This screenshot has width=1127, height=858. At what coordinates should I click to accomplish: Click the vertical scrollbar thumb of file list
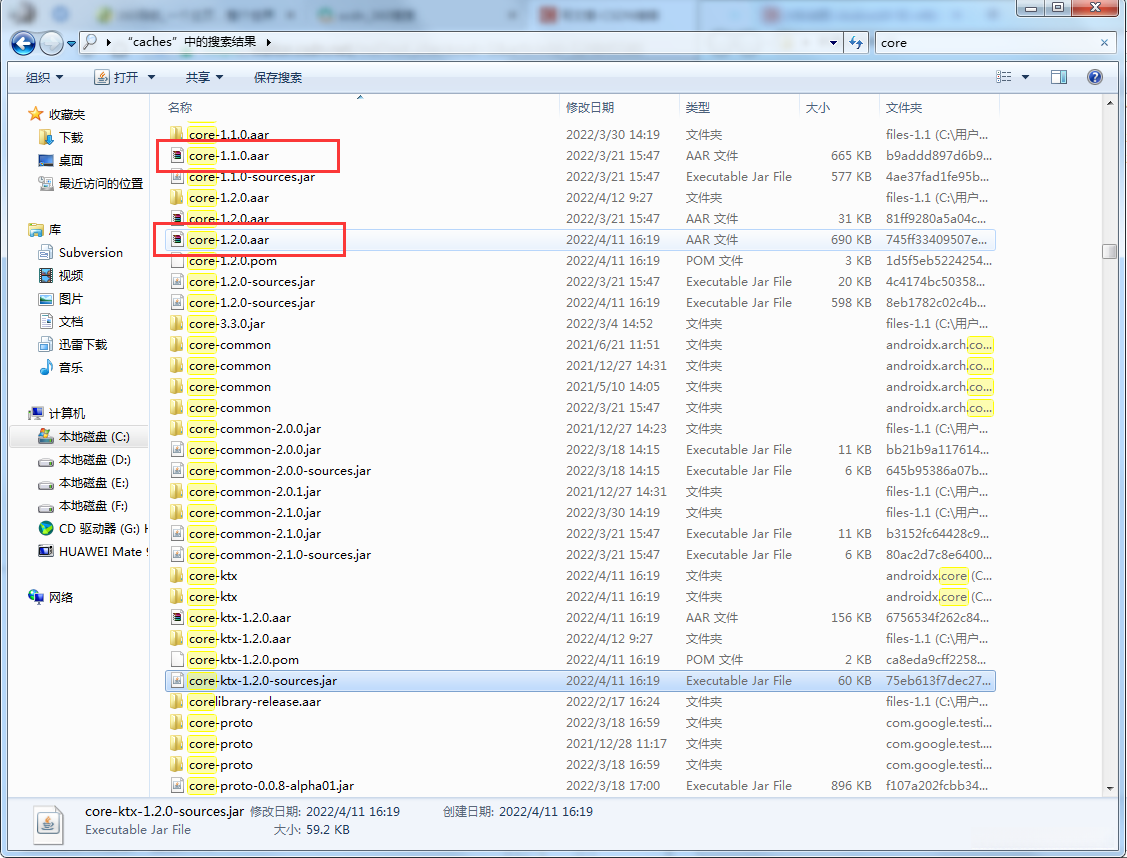point(1109,251)
